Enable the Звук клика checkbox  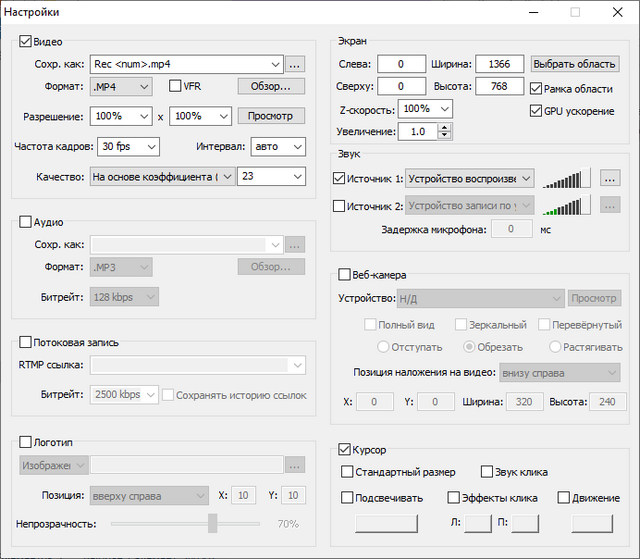pyautogui.click(x=487, y=472)
